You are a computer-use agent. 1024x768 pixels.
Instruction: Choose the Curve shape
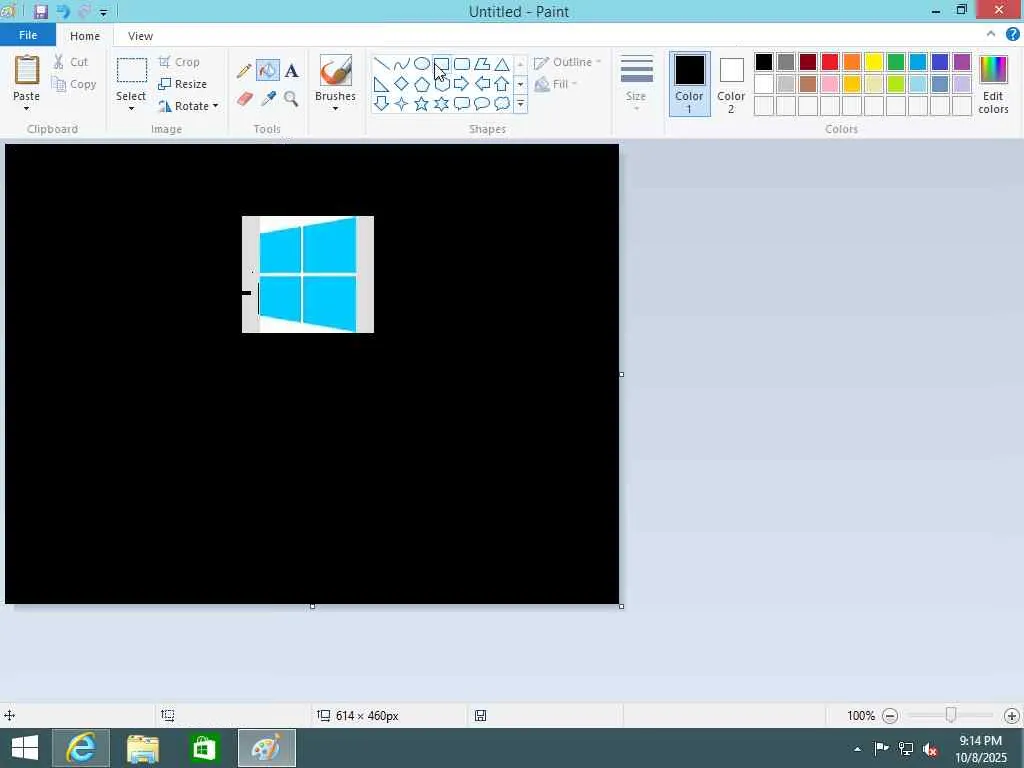402,64
